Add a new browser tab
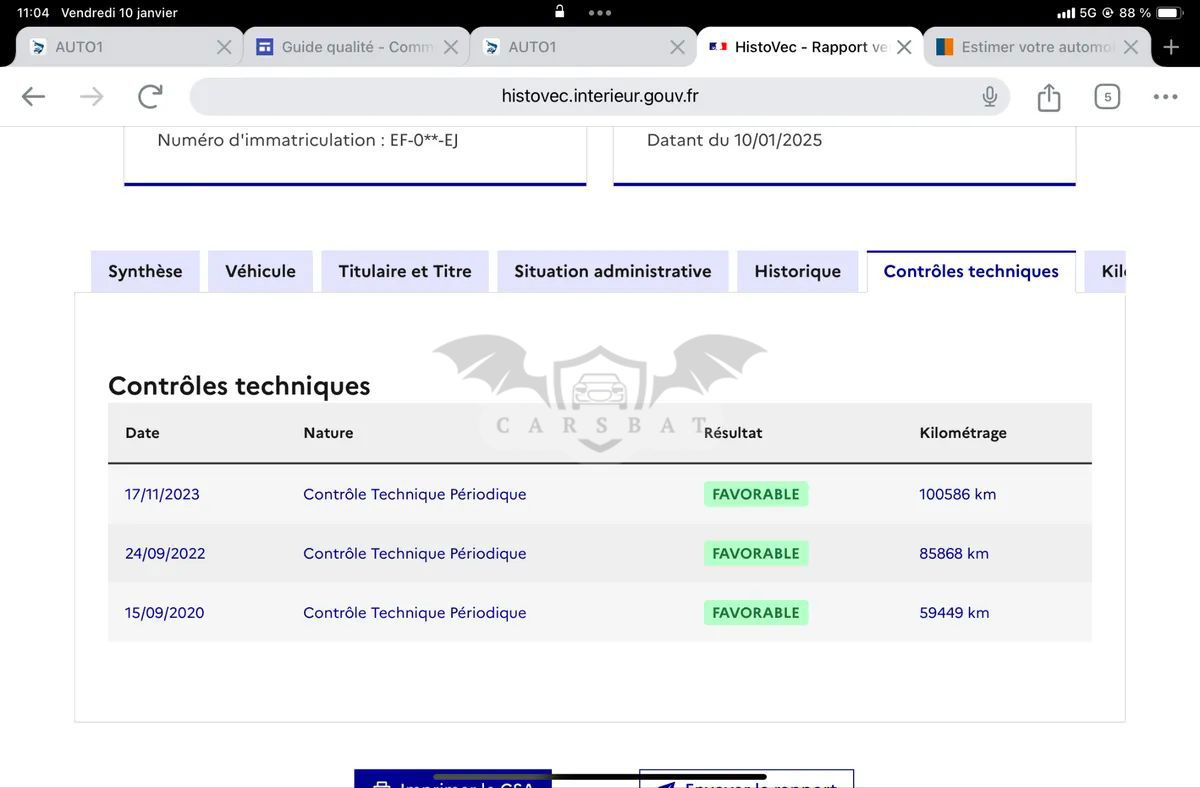The width and height of the screenshot is (1200, 788). (x=1171, y=47)
